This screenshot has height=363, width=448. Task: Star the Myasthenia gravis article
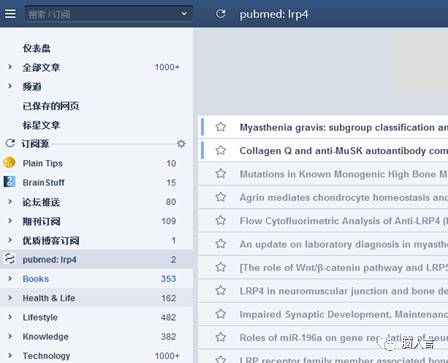[x=220, y=127]
